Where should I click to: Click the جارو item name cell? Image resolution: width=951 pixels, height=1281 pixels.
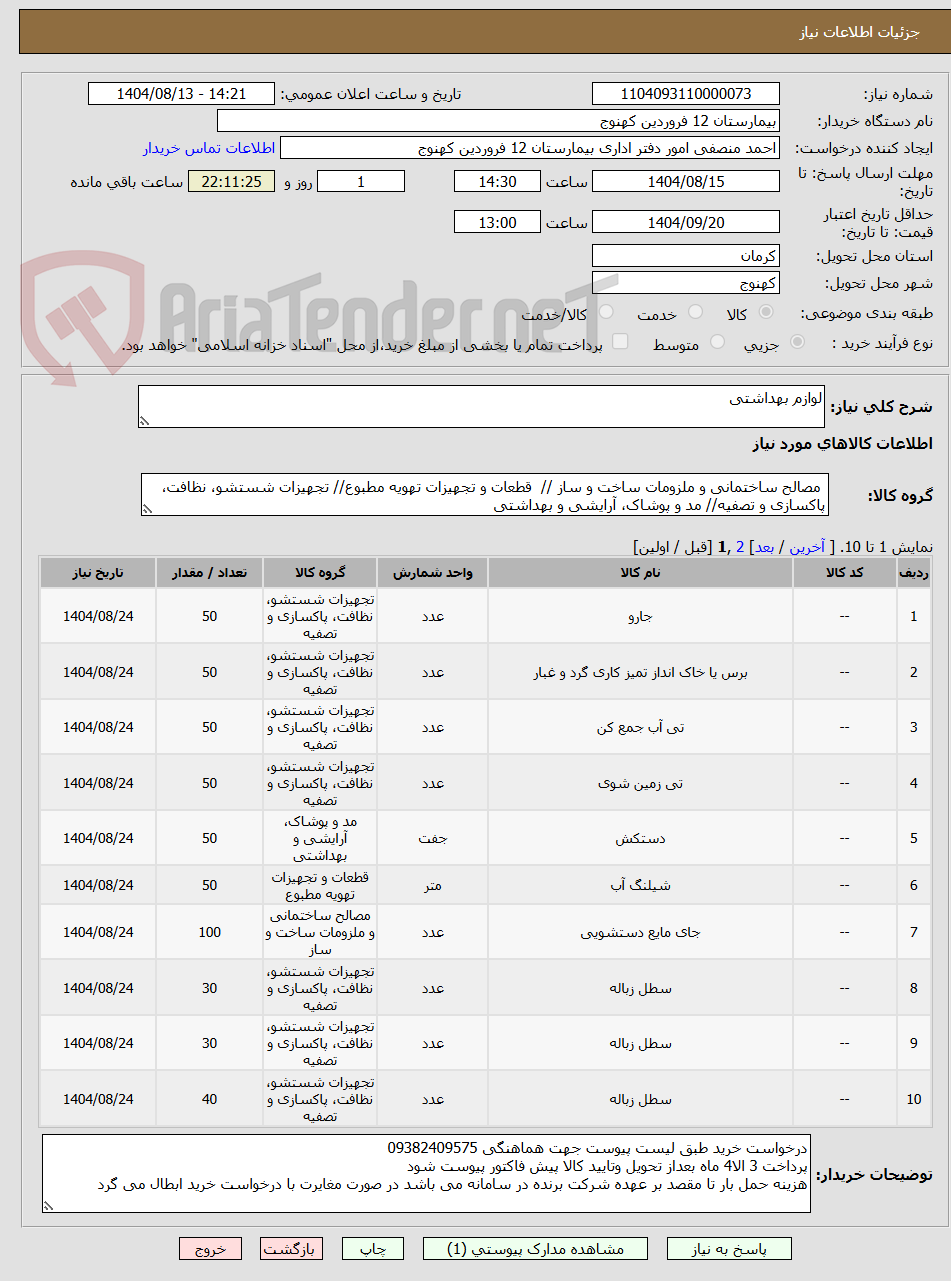point(640,616)
